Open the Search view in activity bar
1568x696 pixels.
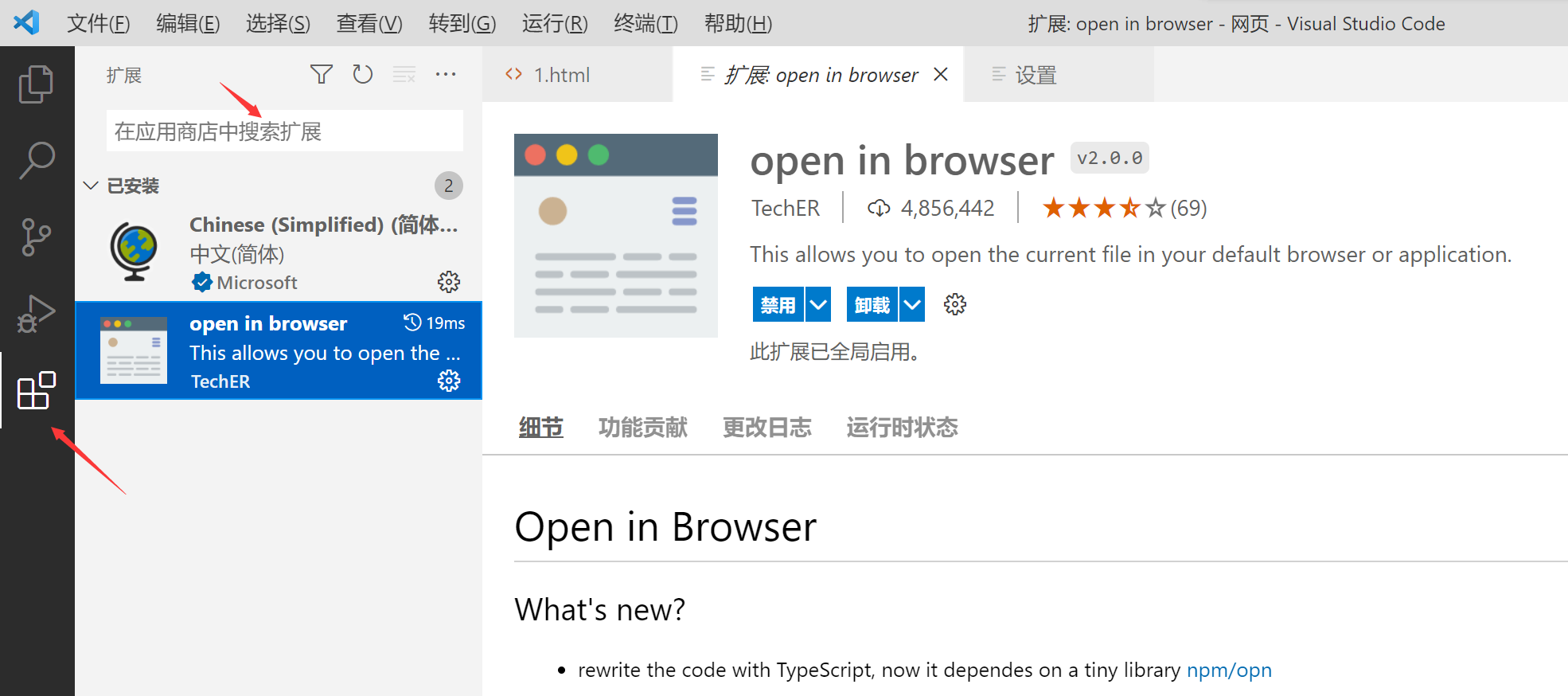click(36, 160)
